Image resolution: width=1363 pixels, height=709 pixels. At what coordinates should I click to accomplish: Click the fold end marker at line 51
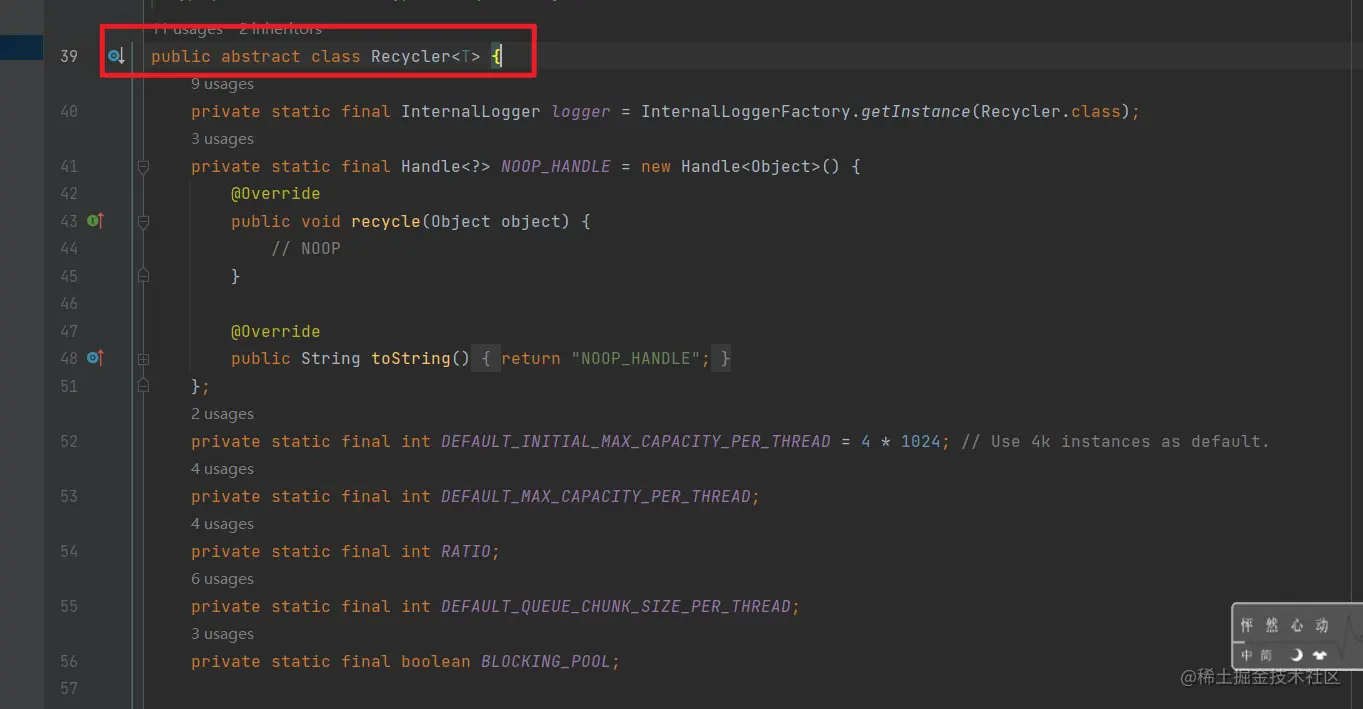tap(143, 386)
